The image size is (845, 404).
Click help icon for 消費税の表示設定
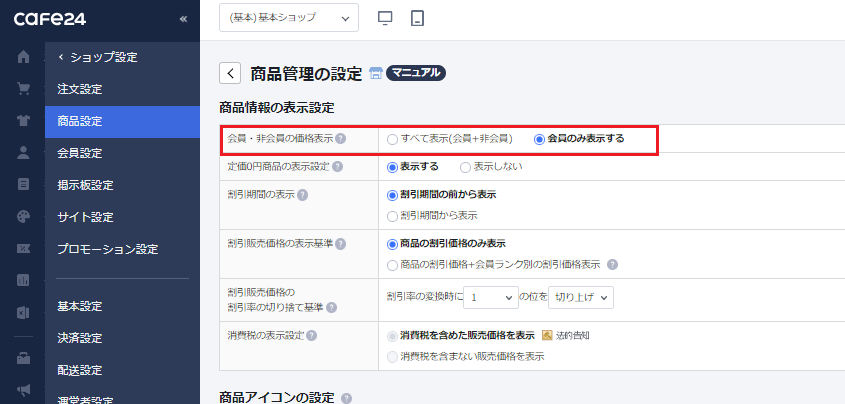tap(311, 336)
